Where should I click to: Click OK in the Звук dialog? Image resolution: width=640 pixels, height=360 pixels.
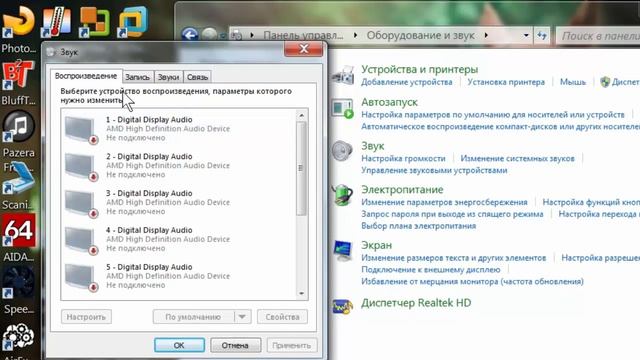coord(180,345)
